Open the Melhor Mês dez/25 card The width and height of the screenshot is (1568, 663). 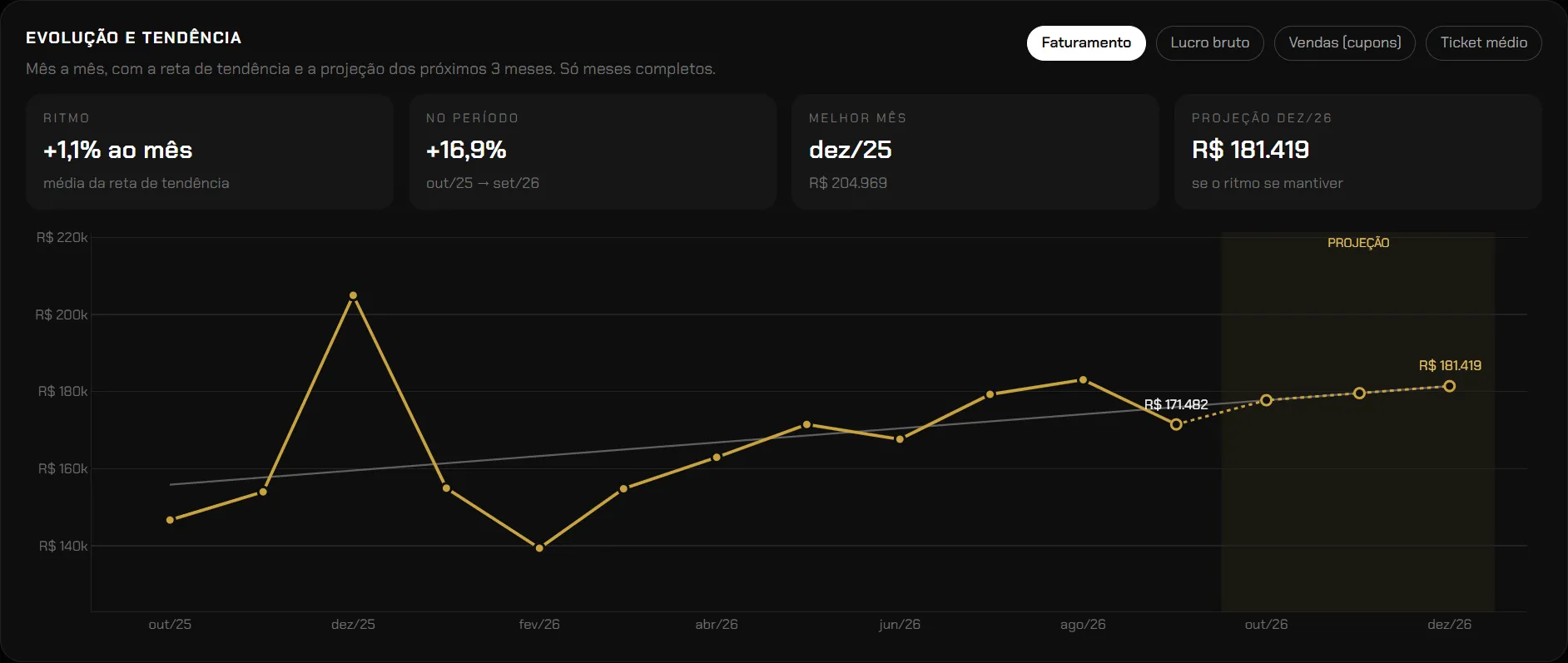[x=975, y=151]
